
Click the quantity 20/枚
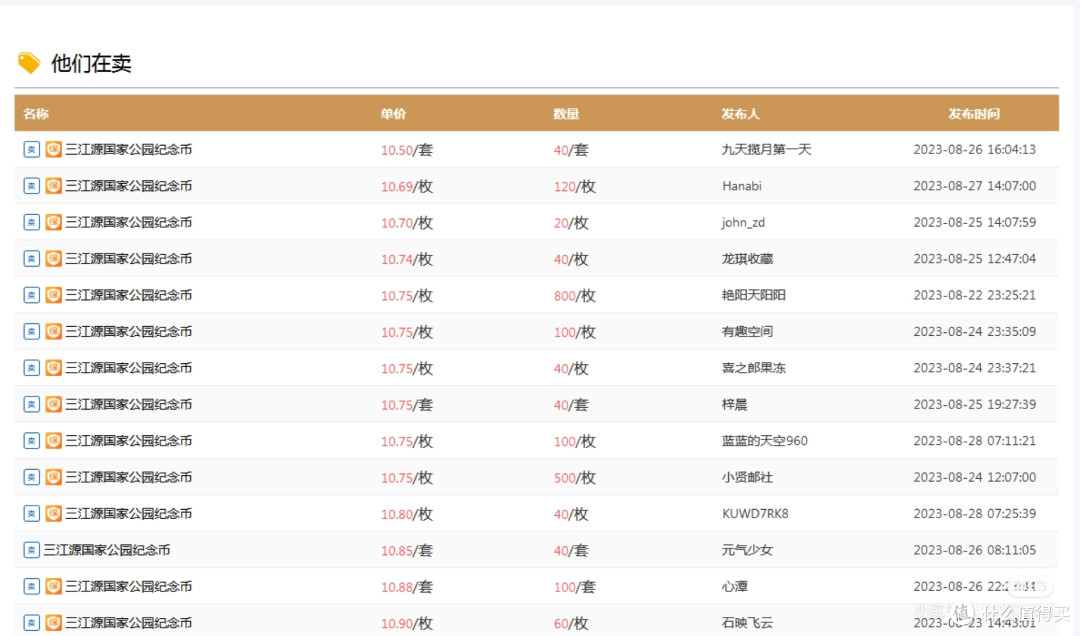pyautogui.click(x=571, y=223)
